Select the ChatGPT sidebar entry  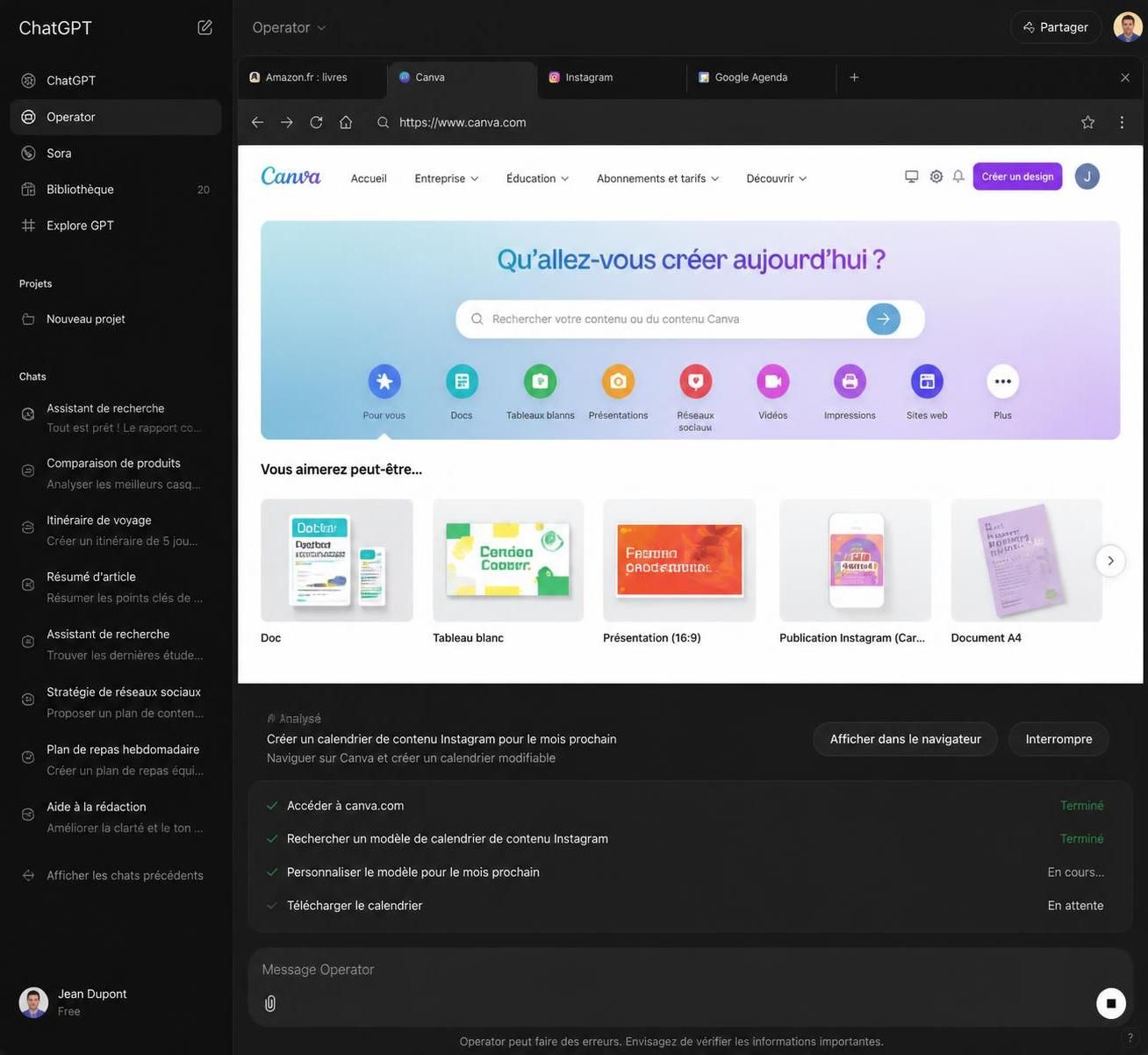coord(115,80)
